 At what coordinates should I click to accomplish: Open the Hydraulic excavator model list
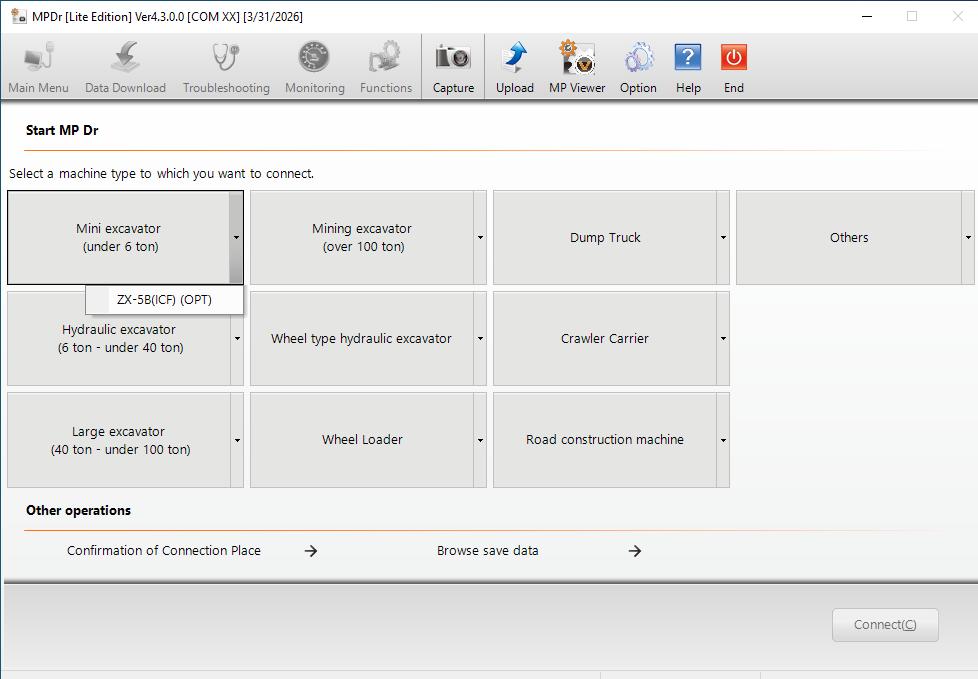click(237, 338)
